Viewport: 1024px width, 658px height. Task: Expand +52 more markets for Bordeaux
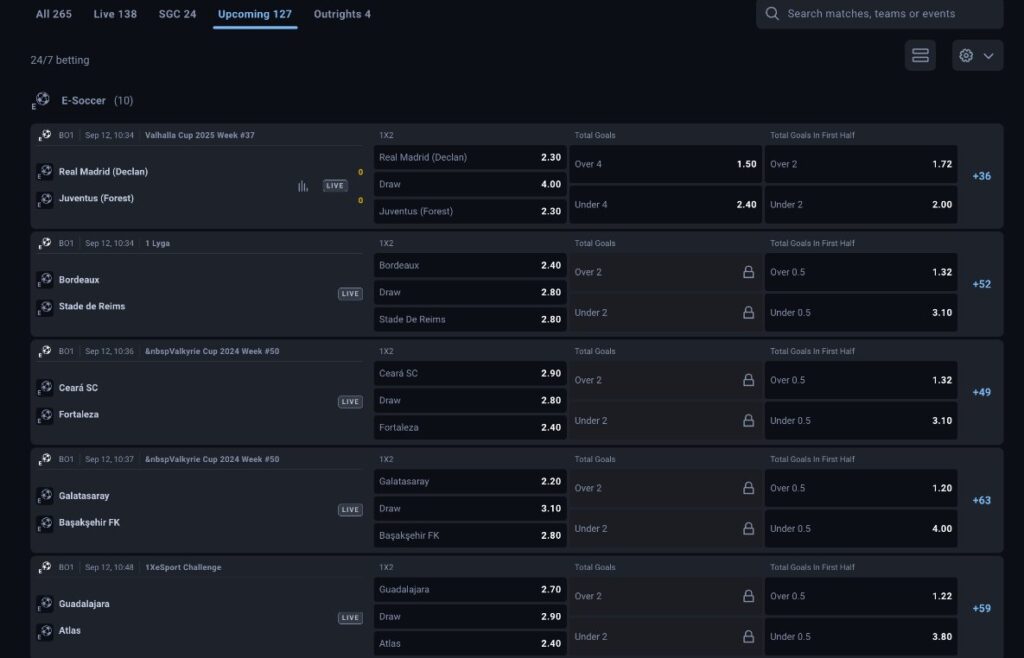click(x=982, y=284)
